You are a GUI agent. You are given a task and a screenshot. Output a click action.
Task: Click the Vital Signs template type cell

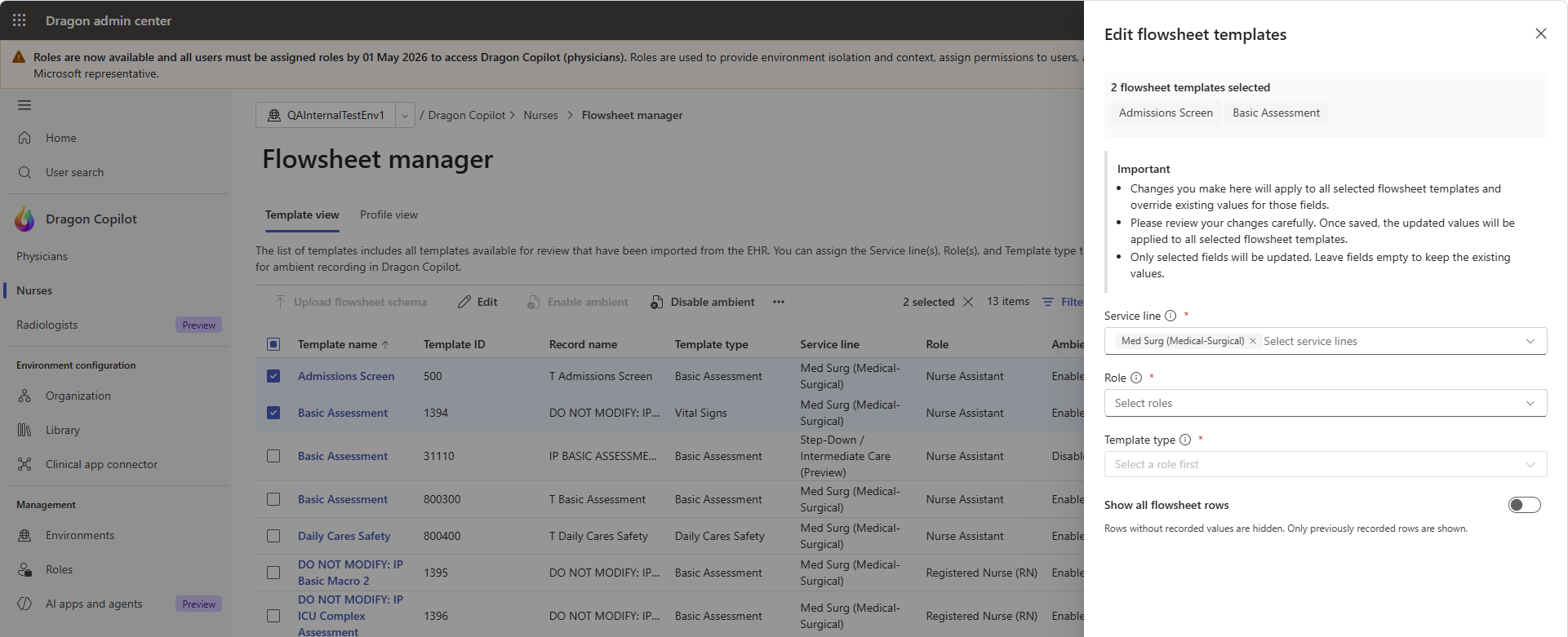pos(700,413)
